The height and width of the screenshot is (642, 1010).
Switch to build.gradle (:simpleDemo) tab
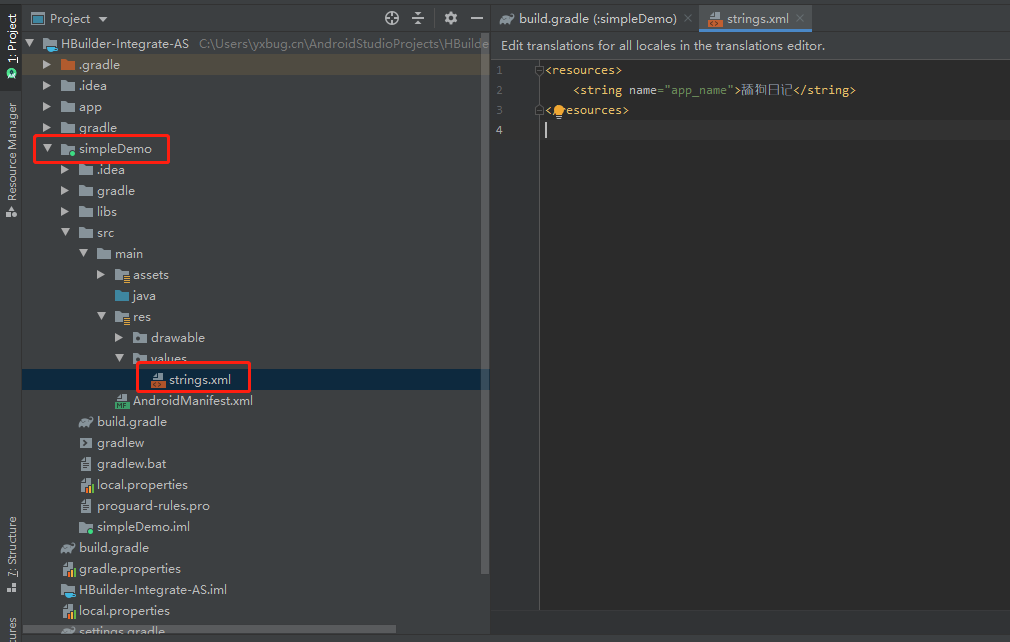tap(596, 19)
